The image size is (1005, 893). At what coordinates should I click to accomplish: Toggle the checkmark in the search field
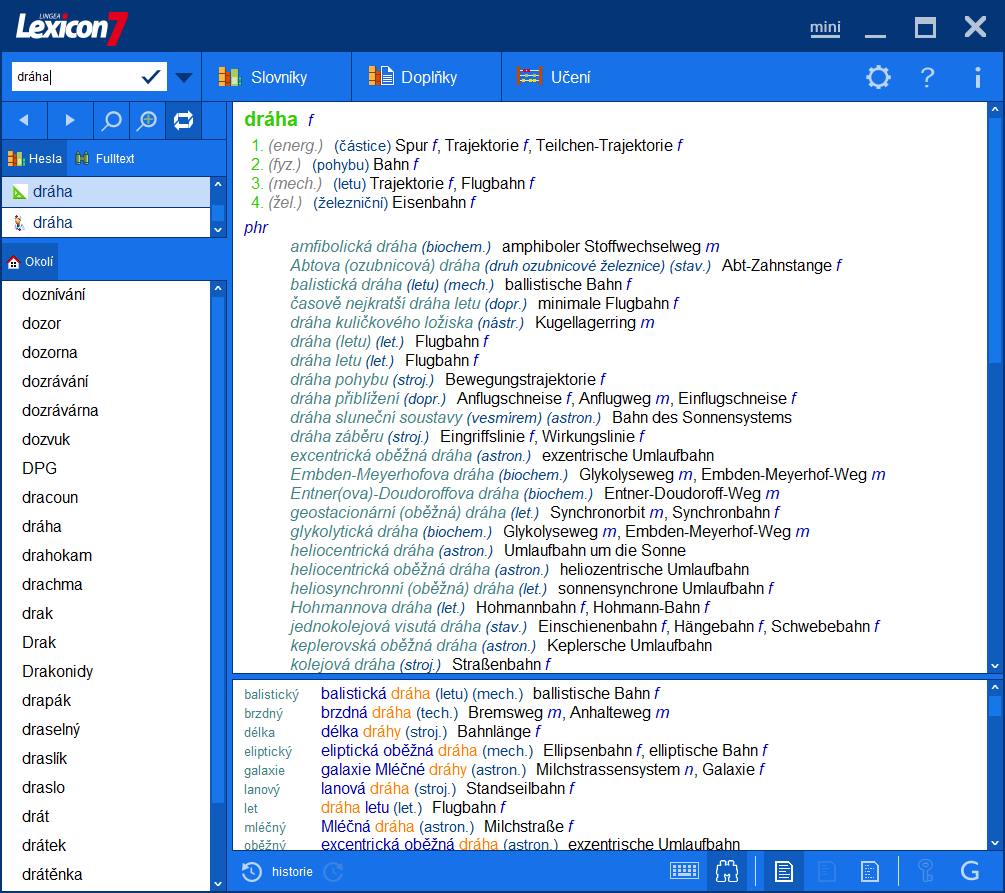[x=152, y=76]
